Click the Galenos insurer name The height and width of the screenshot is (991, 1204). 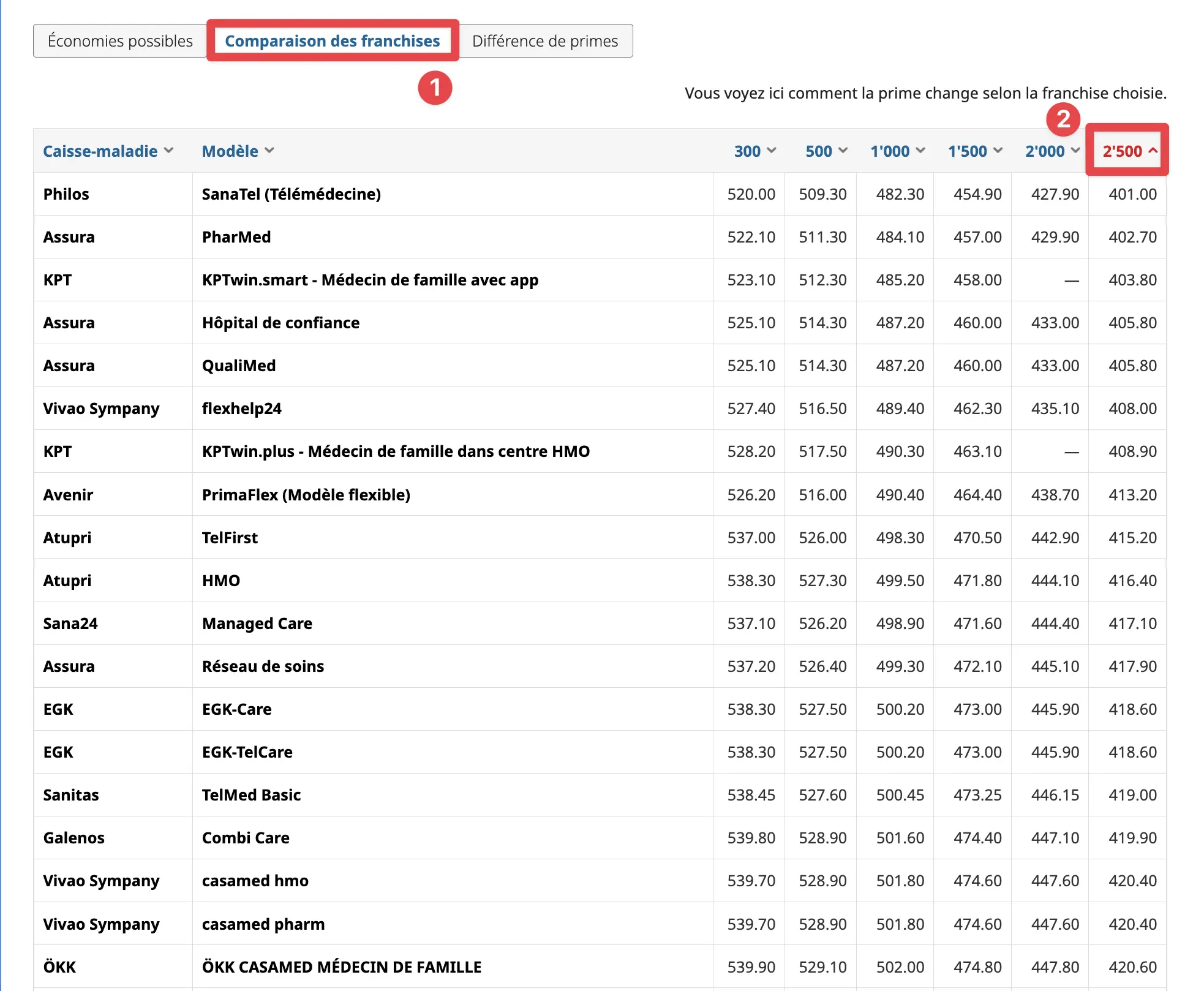coord(74,838)
